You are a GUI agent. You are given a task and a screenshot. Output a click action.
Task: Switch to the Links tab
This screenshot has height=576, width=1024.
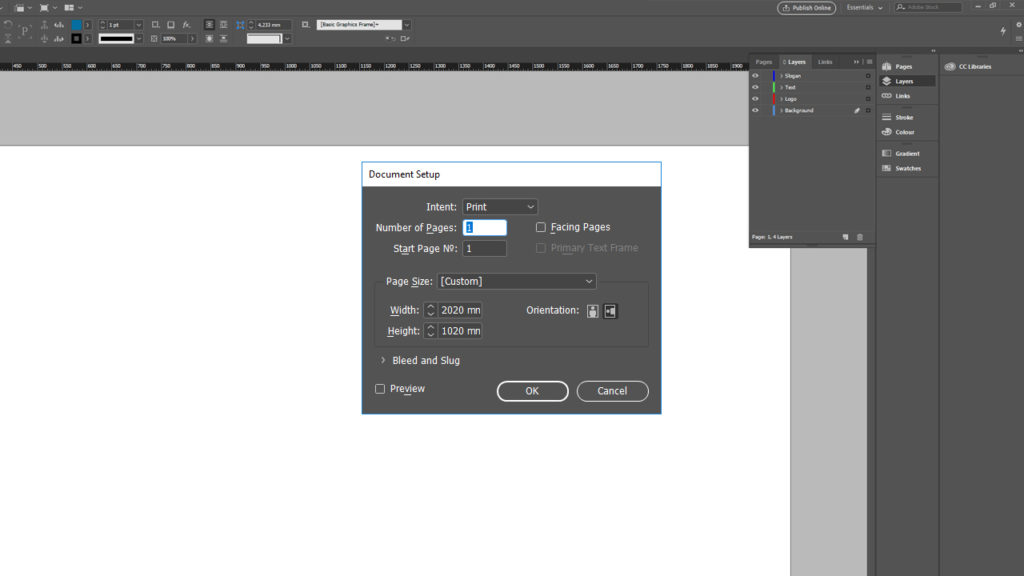824,61
